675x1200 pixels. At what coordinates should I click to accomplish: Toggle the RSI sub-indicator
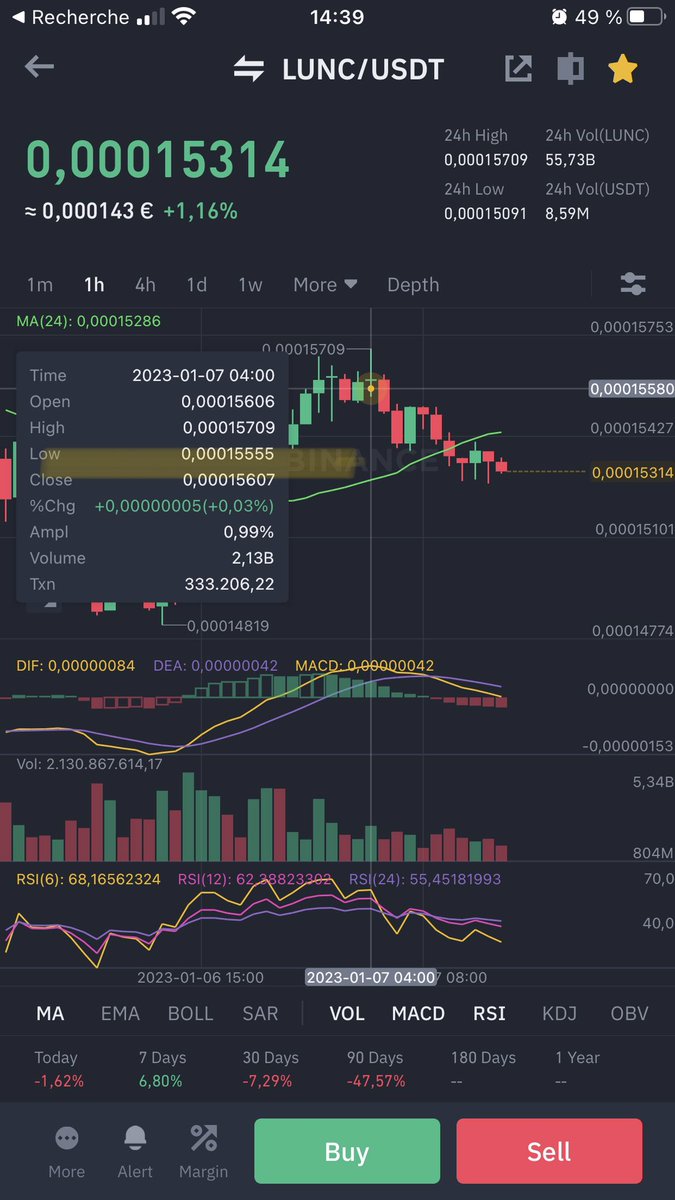[x=489, y=1013]
